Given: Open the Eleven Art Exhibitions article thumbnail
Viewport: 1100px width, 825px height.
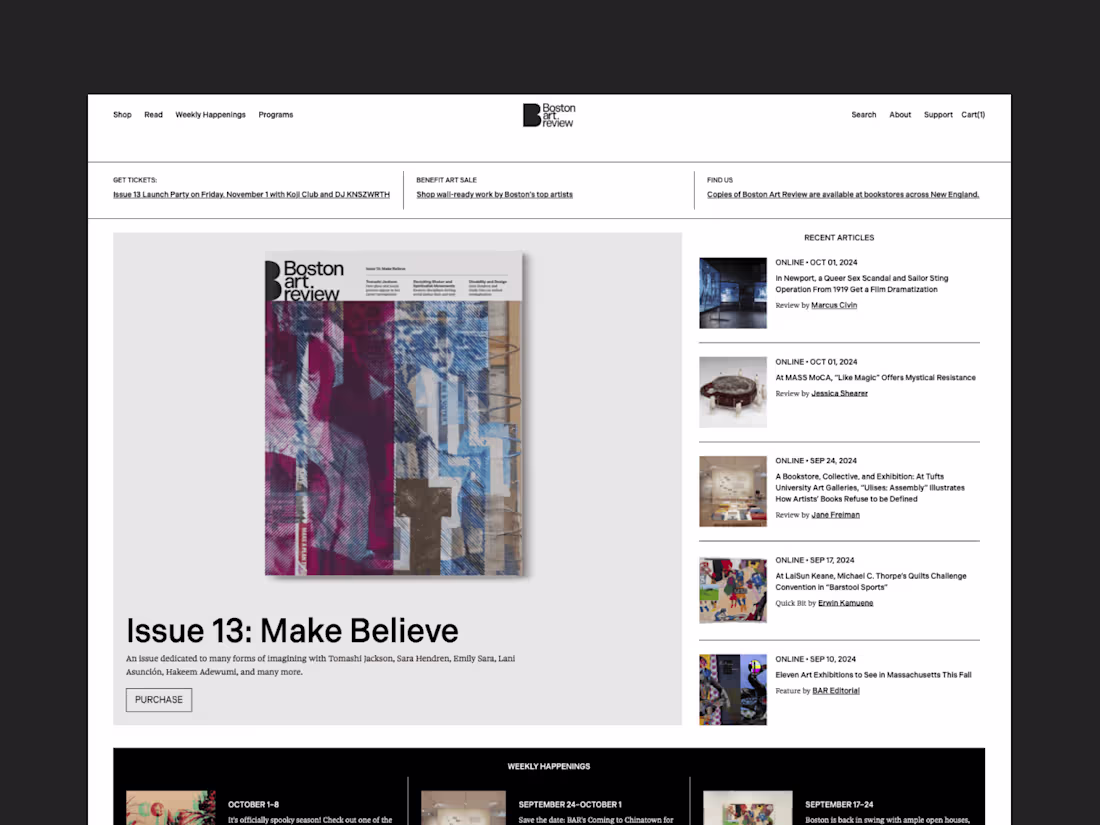Looking at the screenshot, I should (732, 689).
